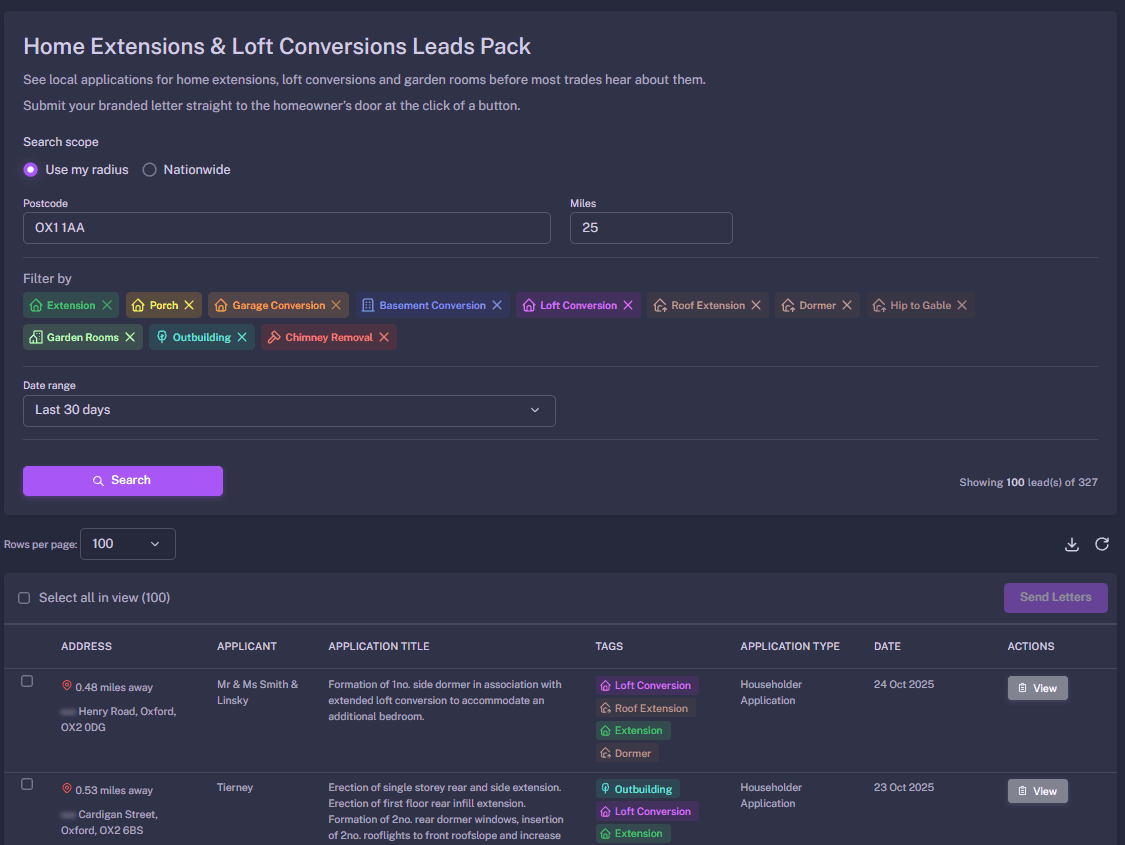1125x845 pixels.
Task: Select the Nationwide radio button
Action: 148,169
